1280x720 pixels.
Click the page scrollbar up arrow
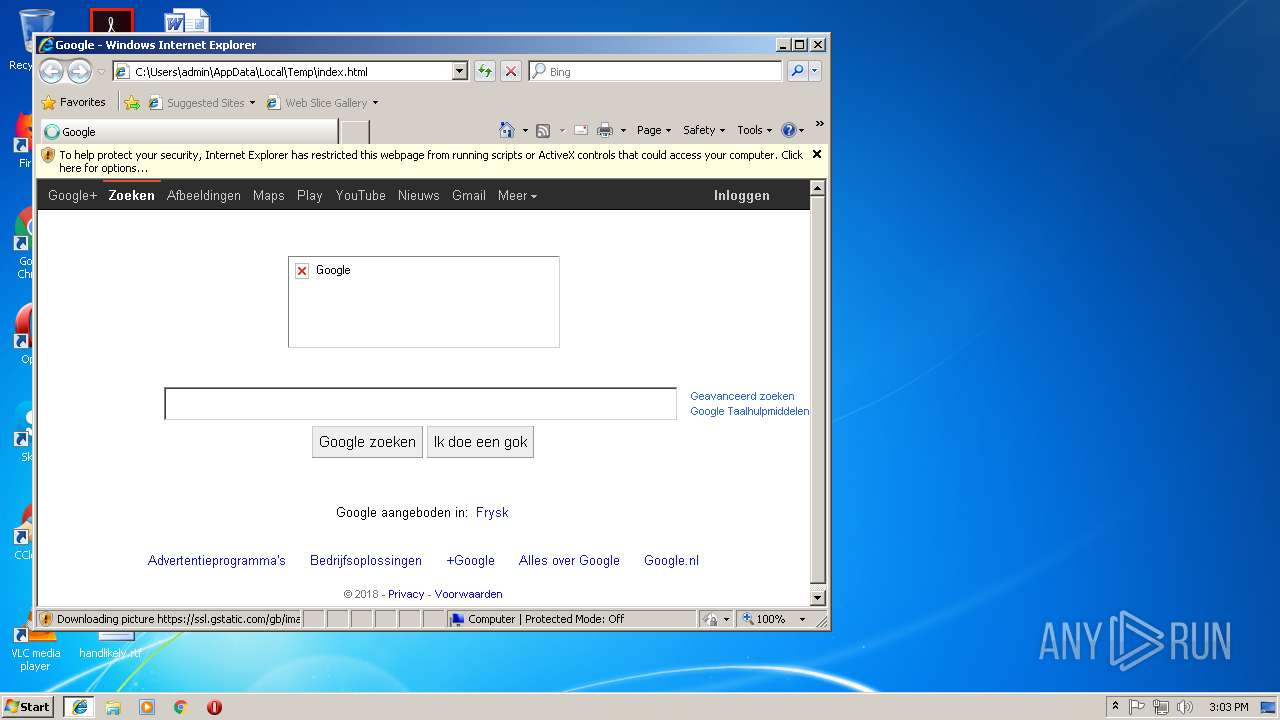[x=818, y=188]
